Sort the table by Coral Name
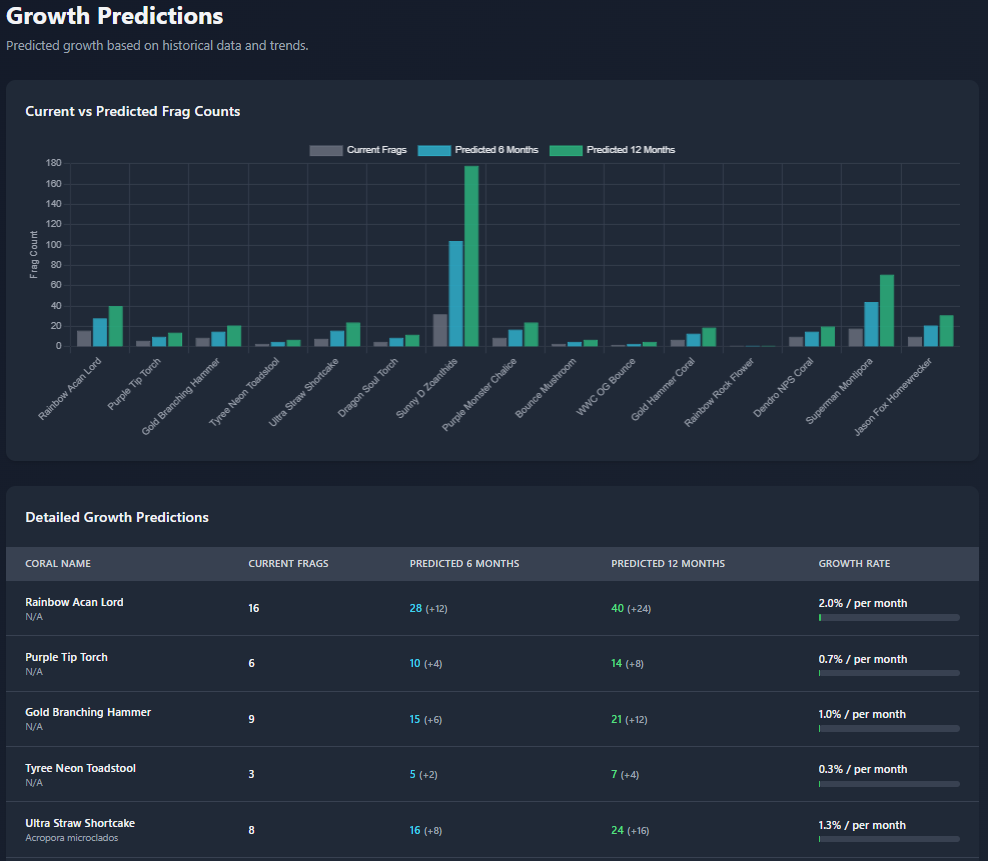Screen dimensions: 988x861 57,563
